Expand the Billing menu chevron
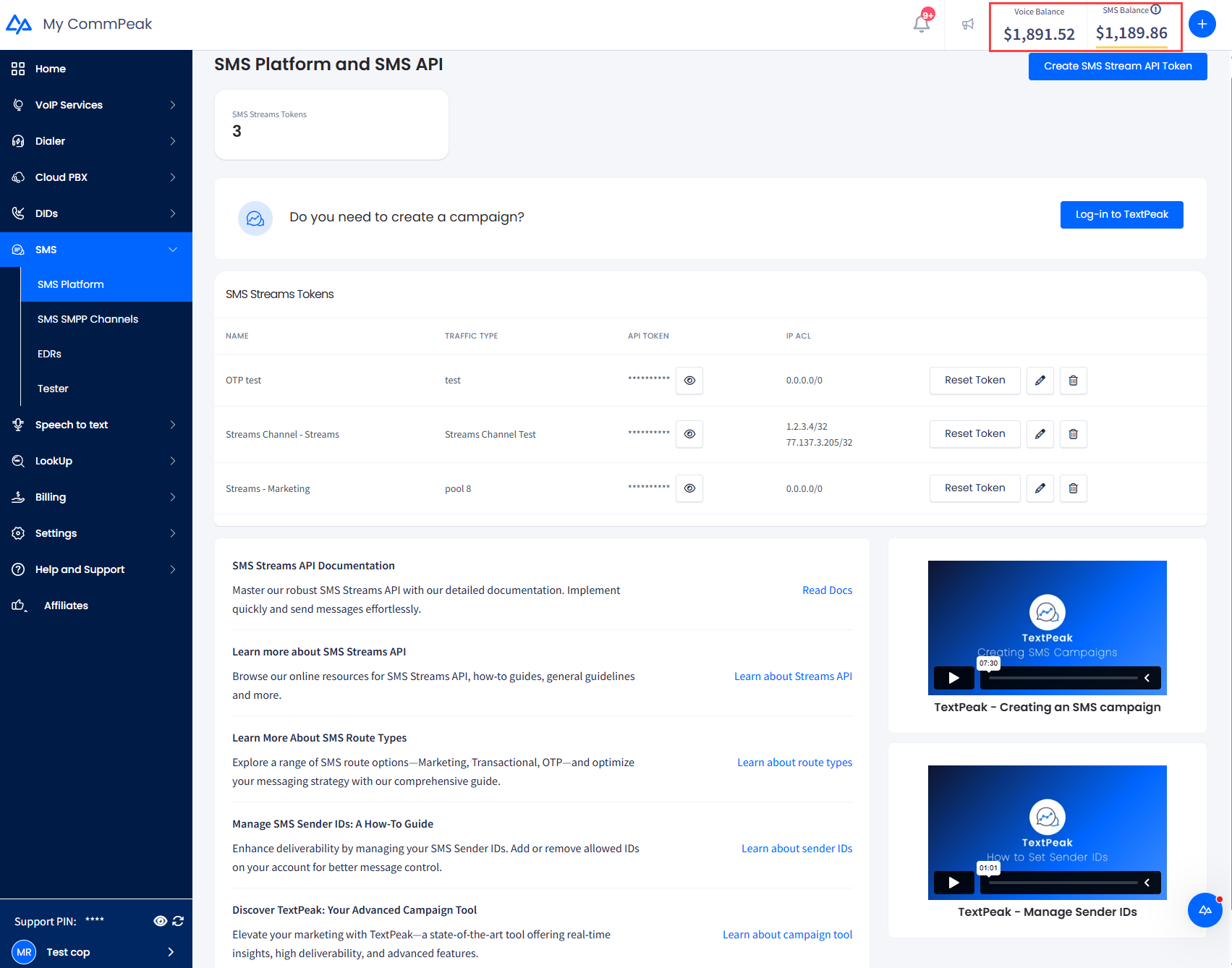The height and width of the screenshot is (968, 1232). click(173, 497)
